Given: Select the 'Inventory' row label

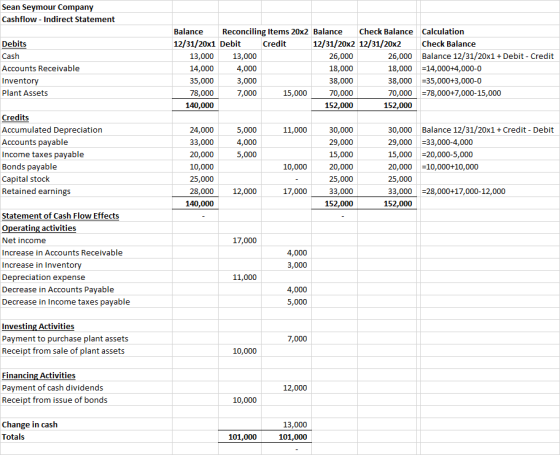Looking at the screenshot, I should [20, 81].
